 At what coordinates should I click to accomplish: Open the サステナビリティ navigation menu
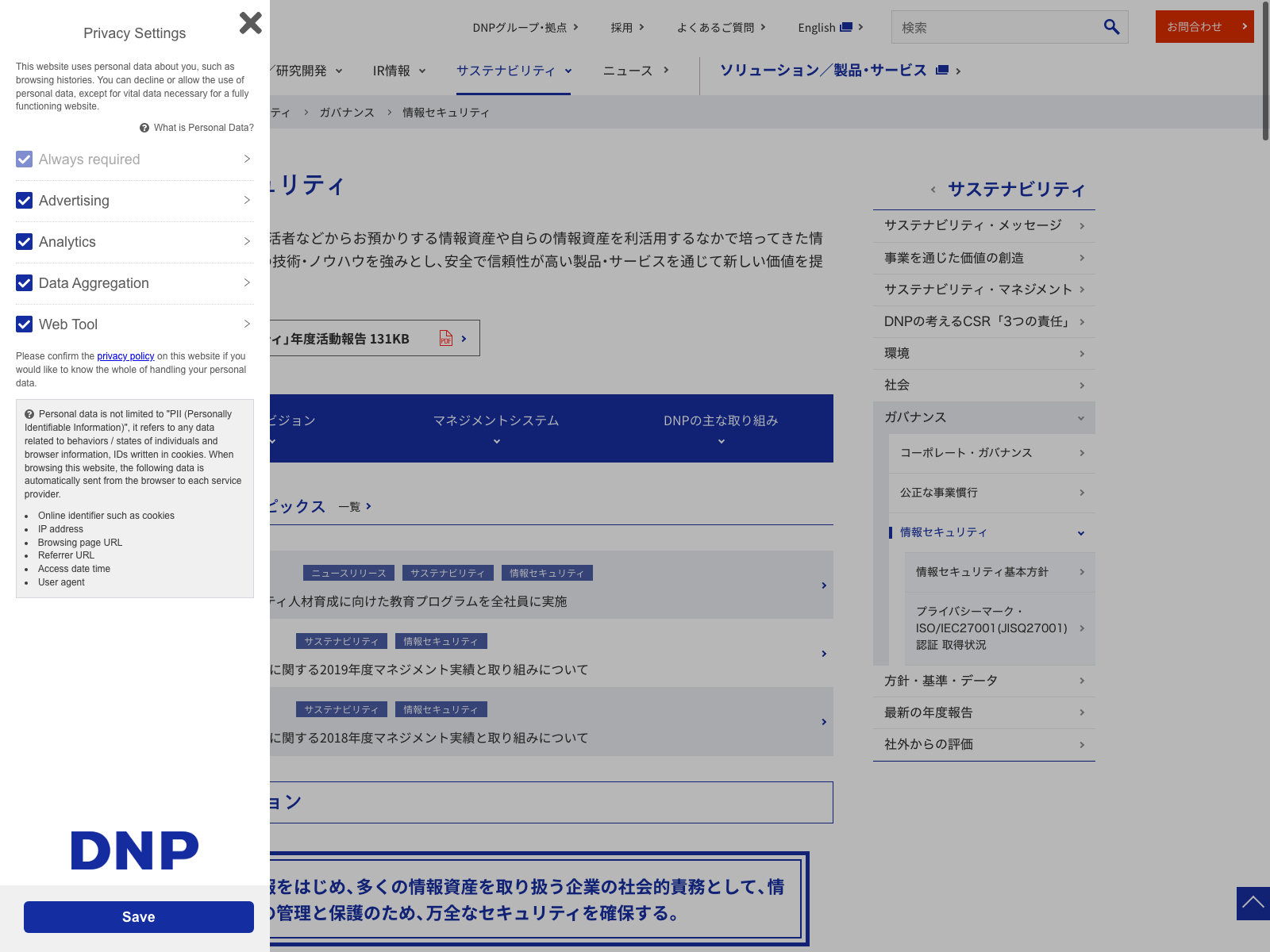click(514, 71)
